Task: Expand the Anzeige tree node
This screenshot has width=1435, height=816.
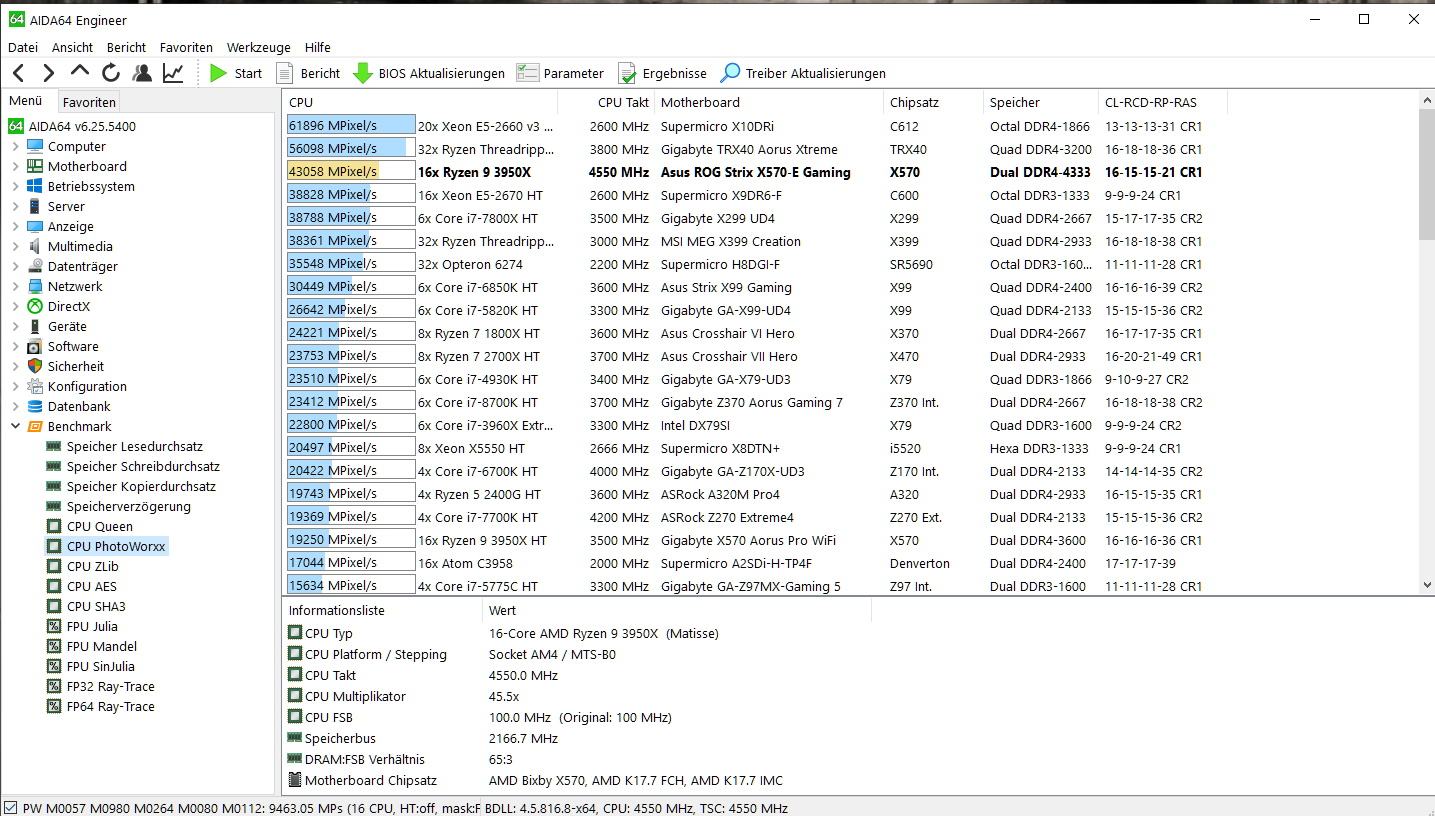Action: 15,226
